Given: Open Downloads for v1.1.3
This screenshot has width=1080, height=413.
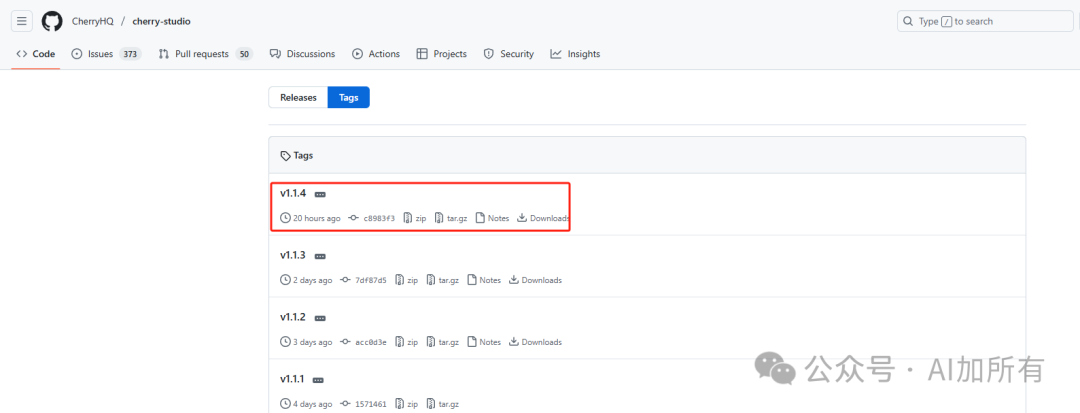Looking at the screenshot, I should [535, 280].
